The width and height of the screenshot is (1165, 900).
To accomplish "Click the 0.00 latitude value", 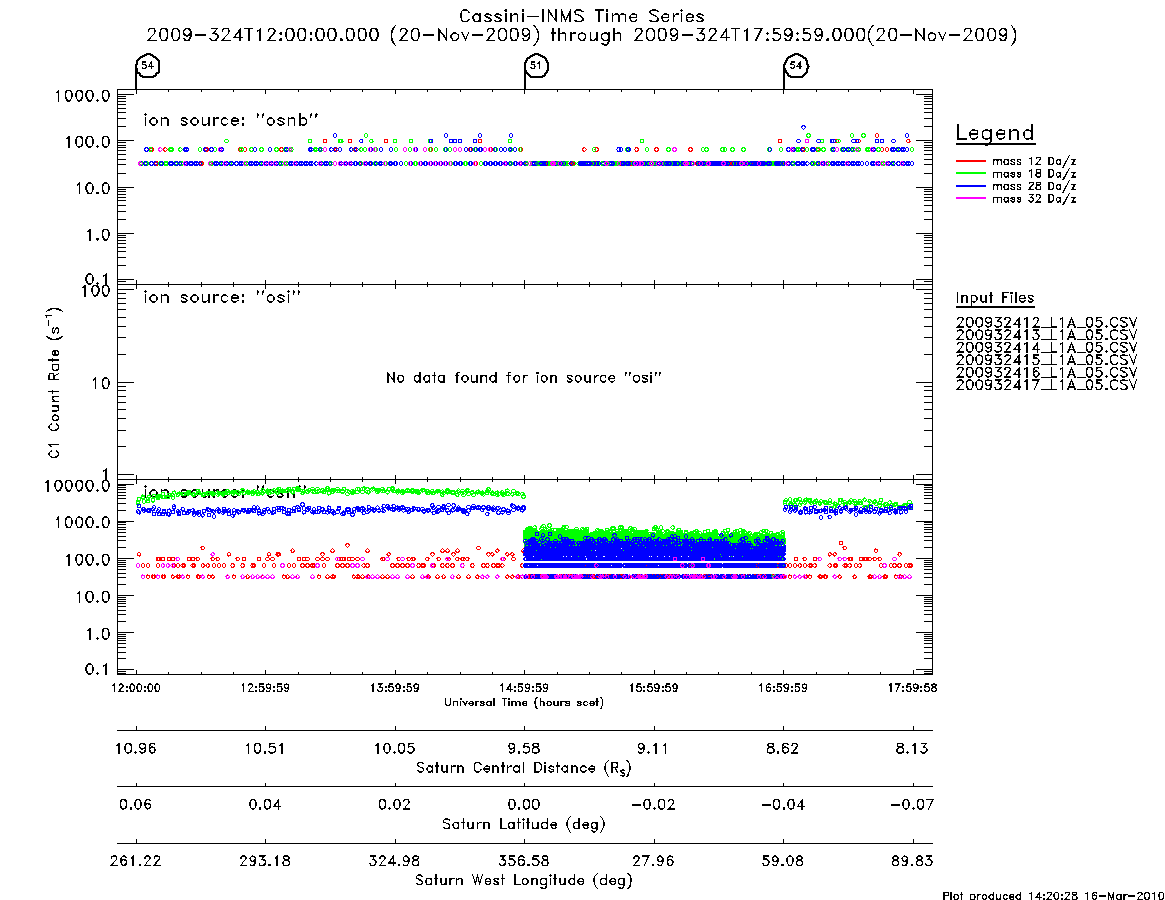I will tap(524, 805).
